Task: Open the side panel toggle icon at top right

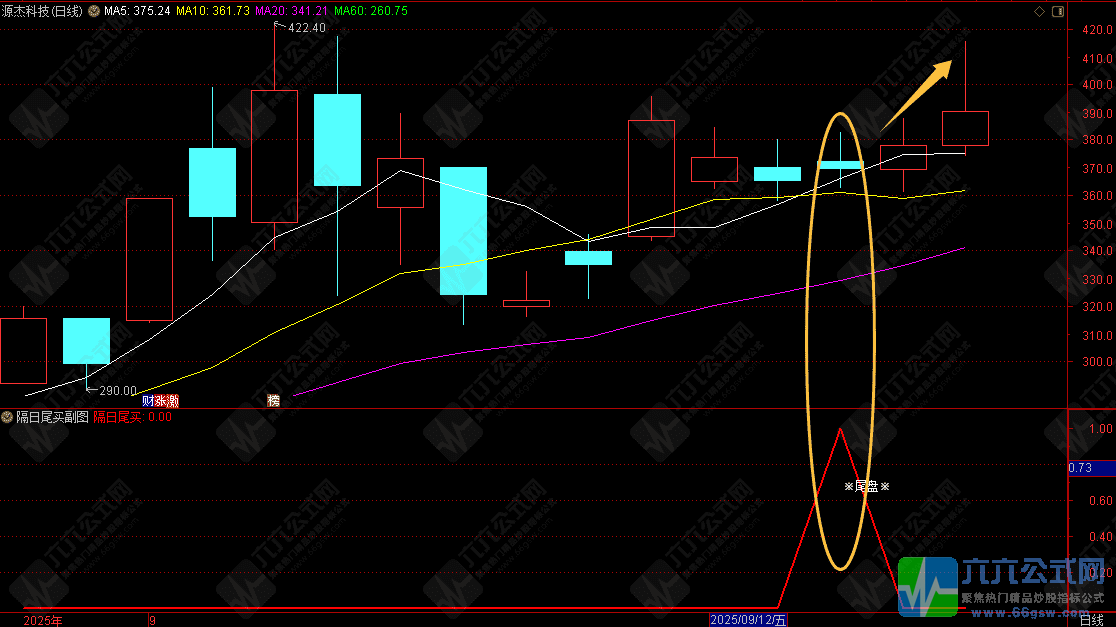Action: [1058, 11]
